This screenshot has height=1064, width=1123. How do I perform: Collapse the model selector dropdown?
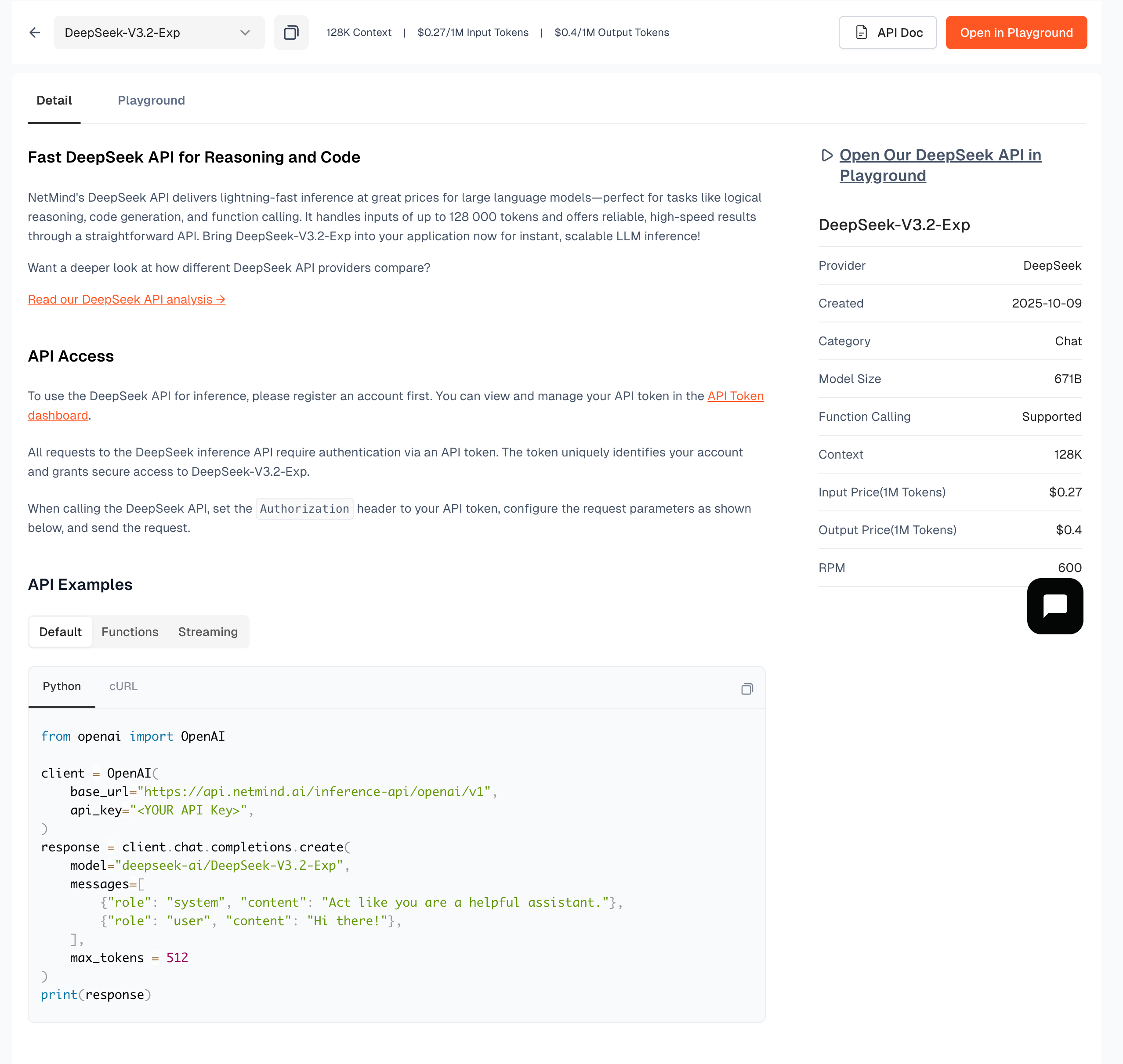click(244, 33)
